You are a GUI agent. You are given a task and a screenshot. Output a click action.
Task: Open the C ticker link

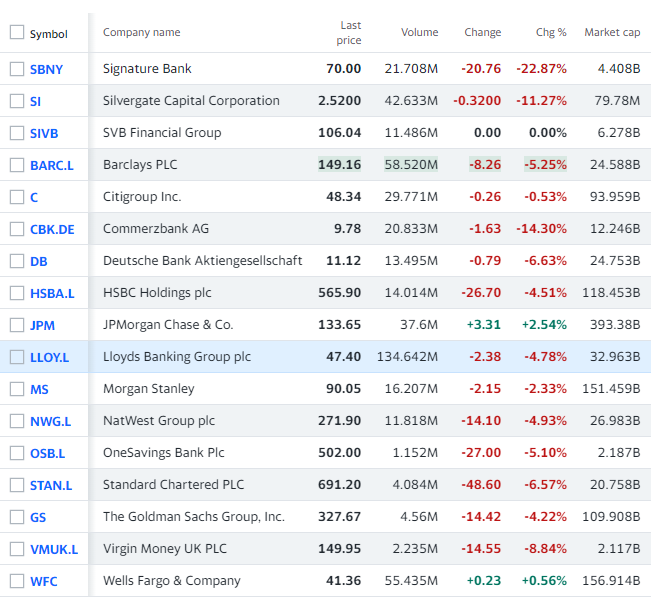pyautogui.click(x=34, y=197)
